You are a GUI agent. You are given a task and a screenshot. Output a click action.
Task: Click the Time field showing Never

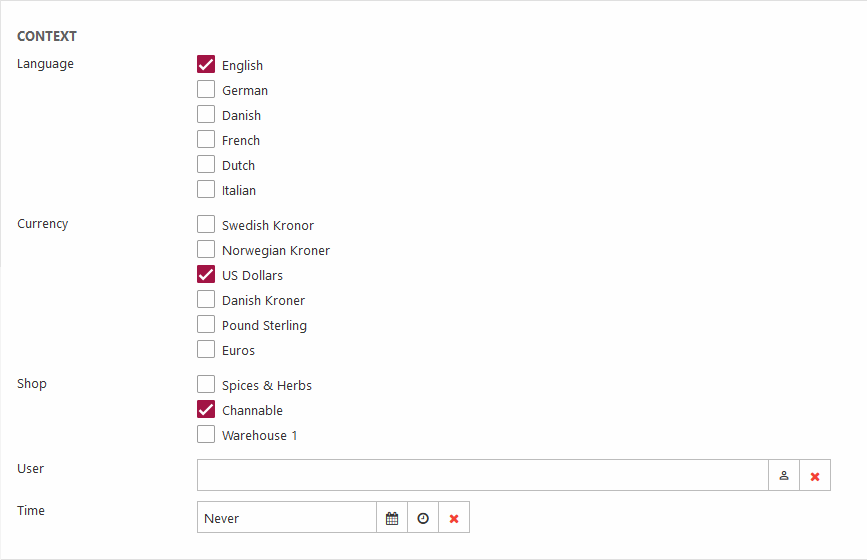click(x=286, y=518)
